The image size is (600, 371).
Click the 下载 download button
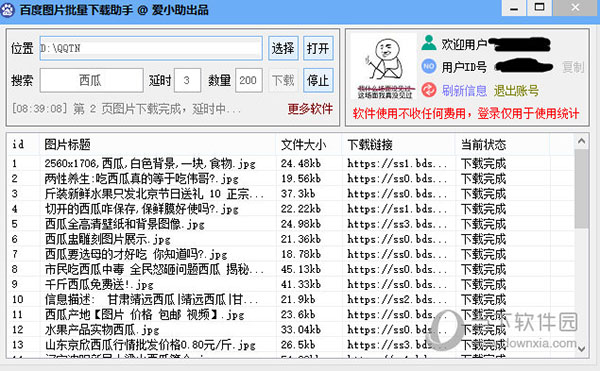point(283,80)
